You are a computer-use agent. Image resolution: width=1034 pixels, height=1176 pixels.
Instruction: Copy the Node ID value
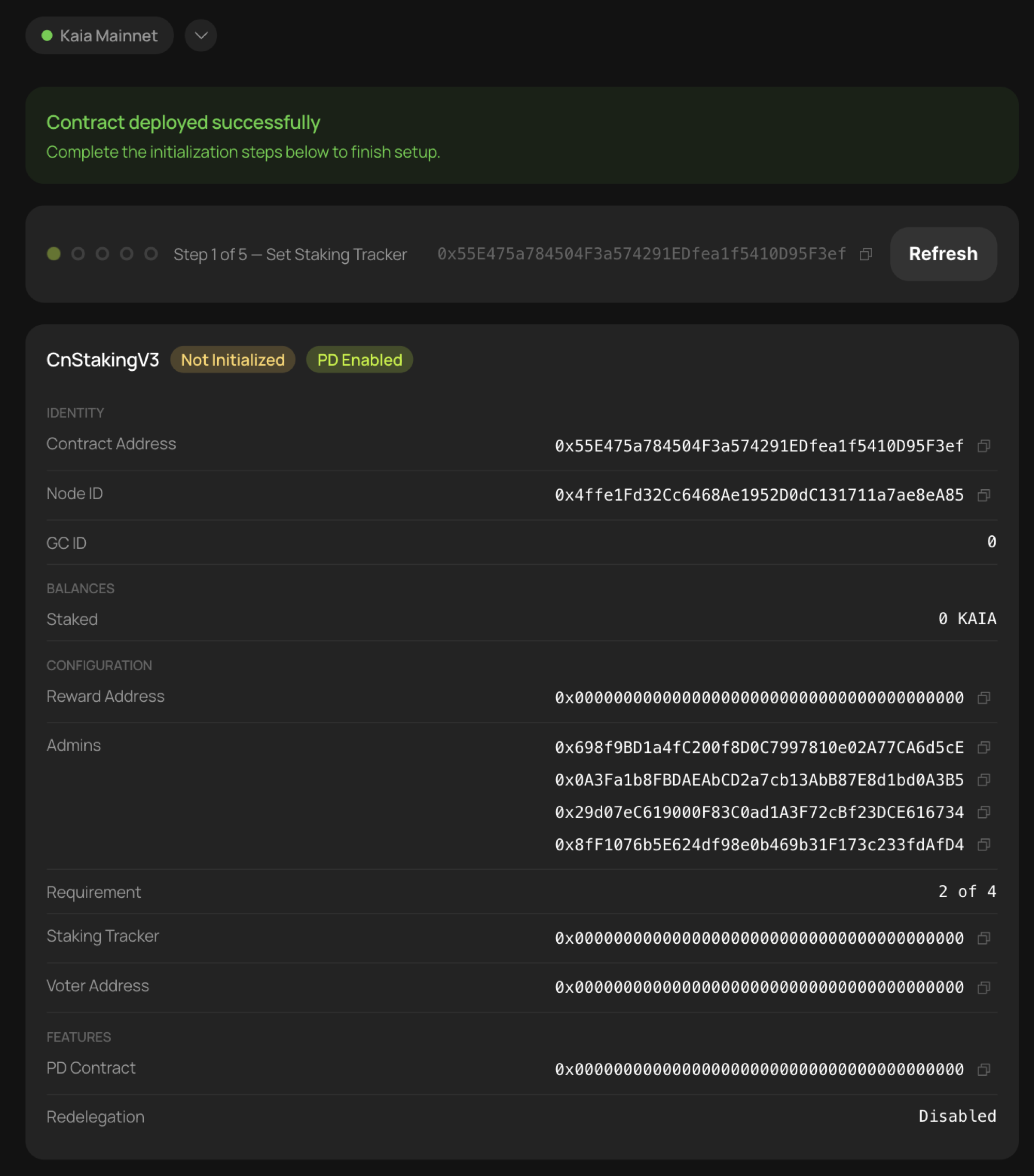tap(984, 495)
